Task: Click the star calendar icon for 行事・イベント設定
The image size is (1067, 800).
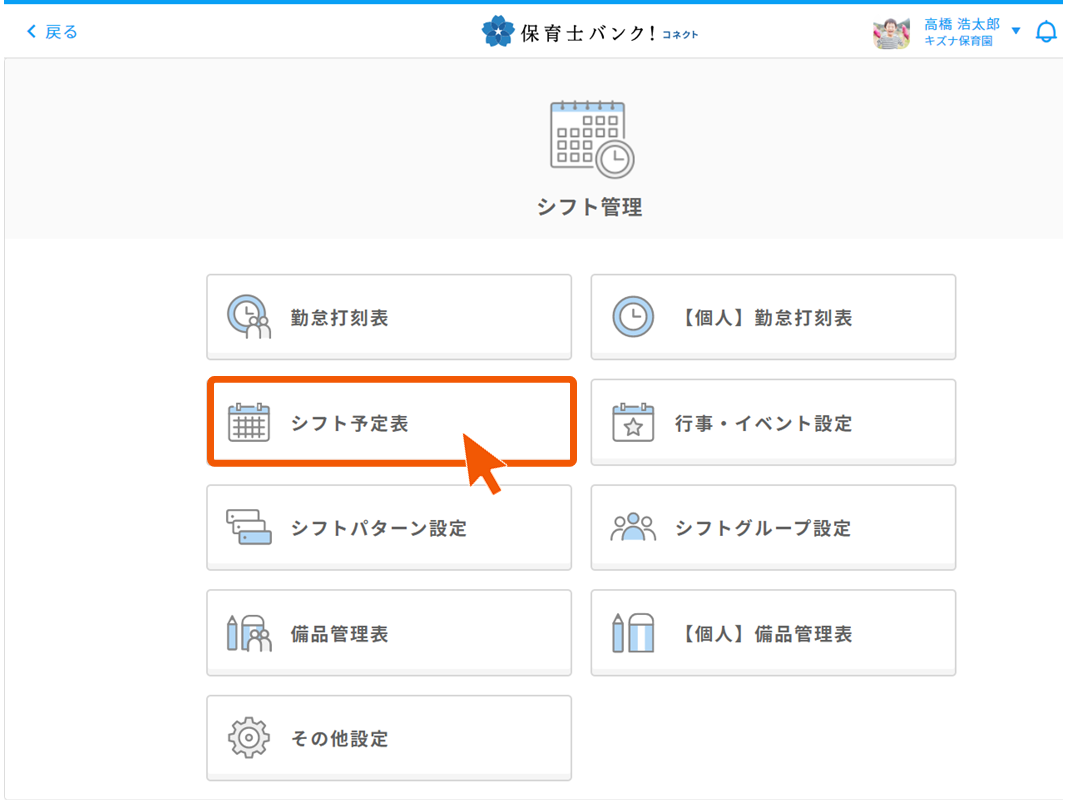Action: pyautogui.click(x=632, y=423)
